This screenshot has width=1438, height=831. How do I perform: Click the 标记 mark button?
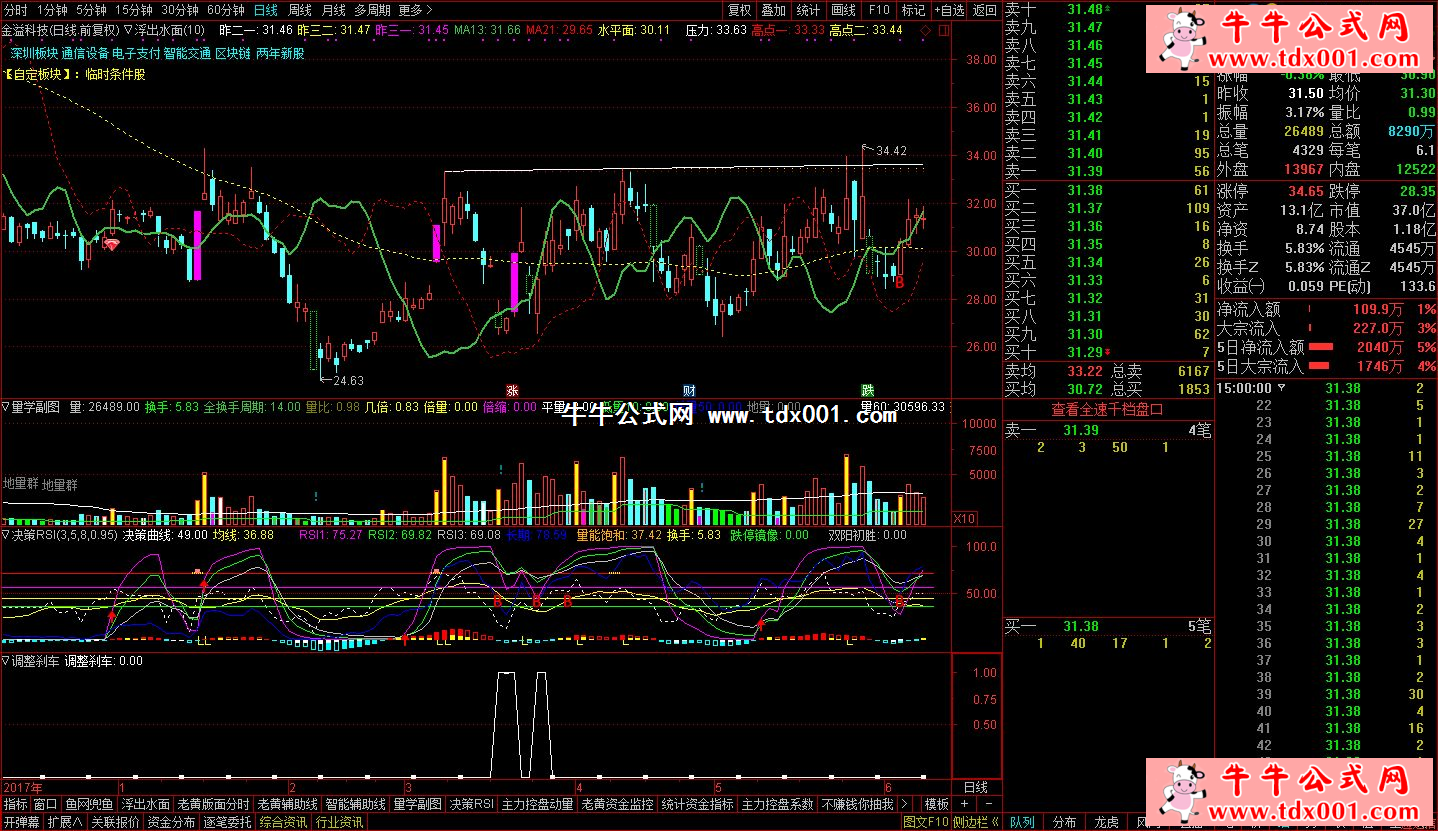tap(914, 9)
